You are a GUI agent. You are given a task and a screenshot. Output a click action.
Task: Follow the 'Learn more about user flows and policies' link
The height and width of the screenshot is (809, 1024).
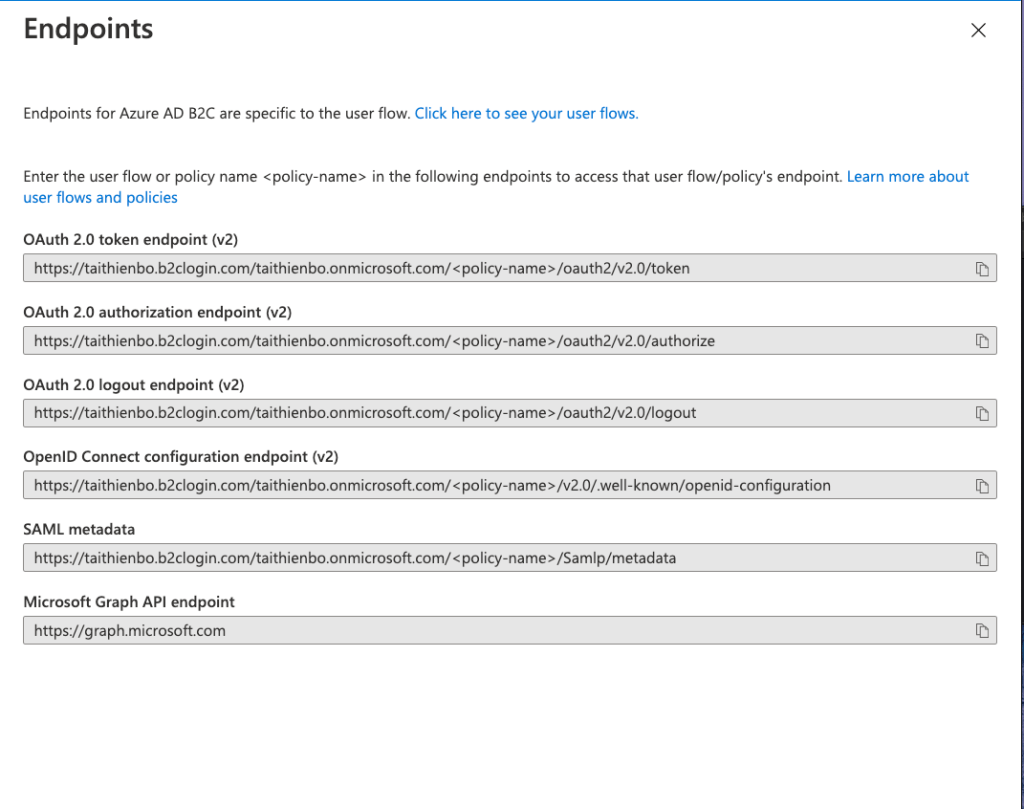pyautogui.click(x=908, y=176)
